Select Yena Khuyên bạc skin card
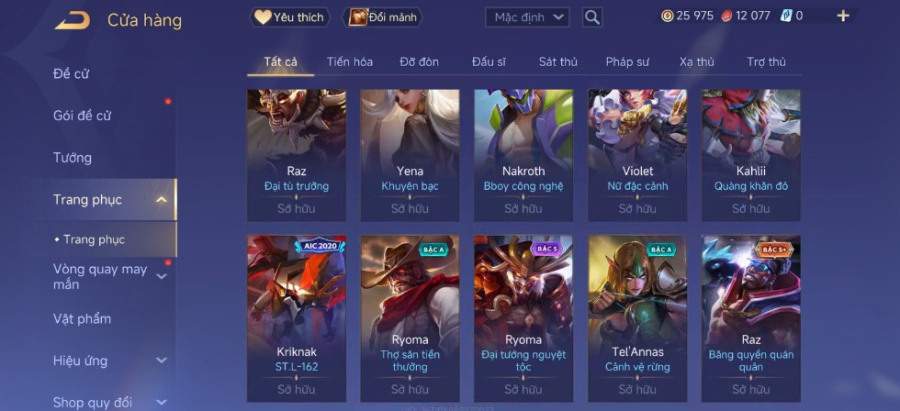This screenshot has height=411, width=900. [x=410, y=155]
